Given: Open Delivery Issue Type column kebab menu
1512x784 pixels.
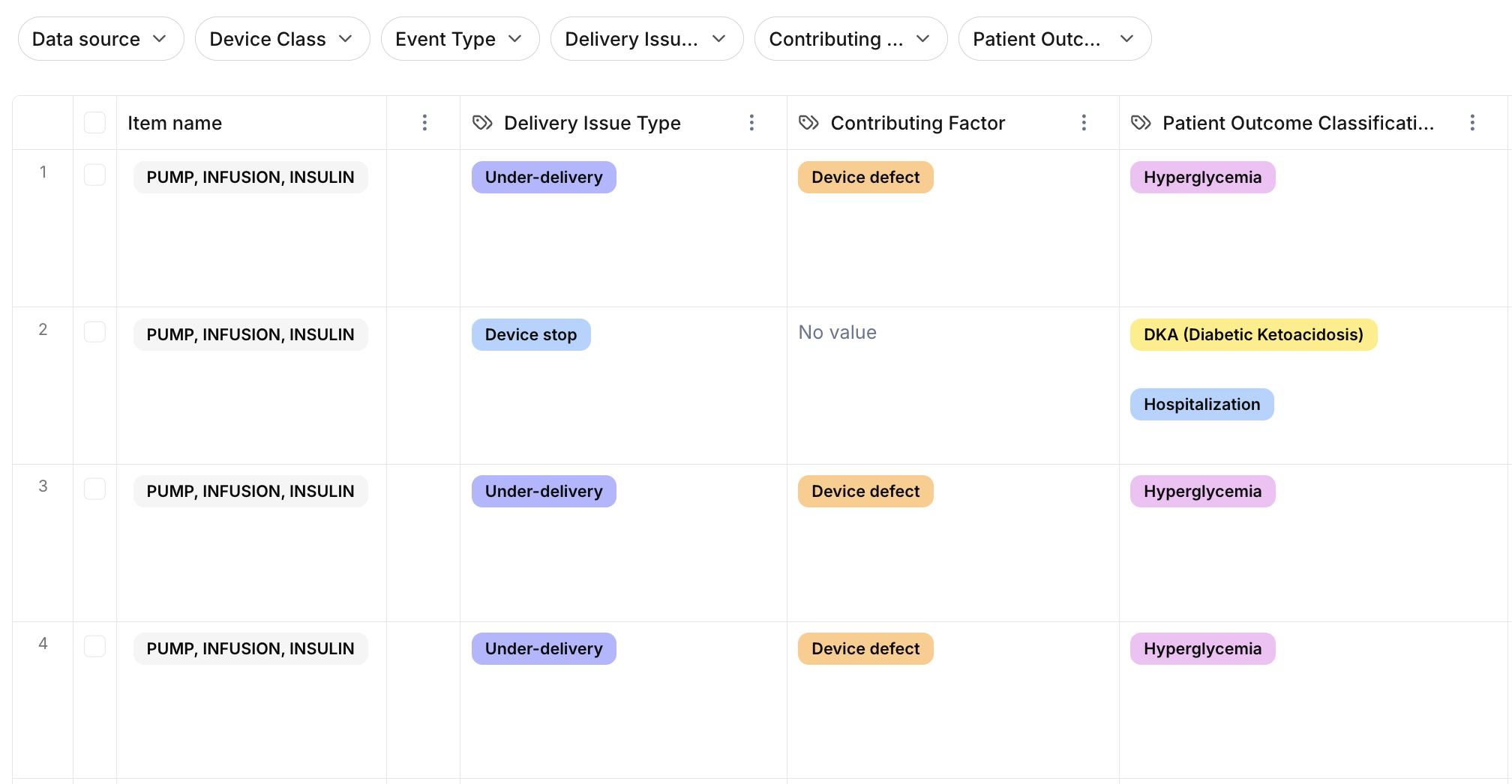Looking at the screenshot, I should 751,123.
